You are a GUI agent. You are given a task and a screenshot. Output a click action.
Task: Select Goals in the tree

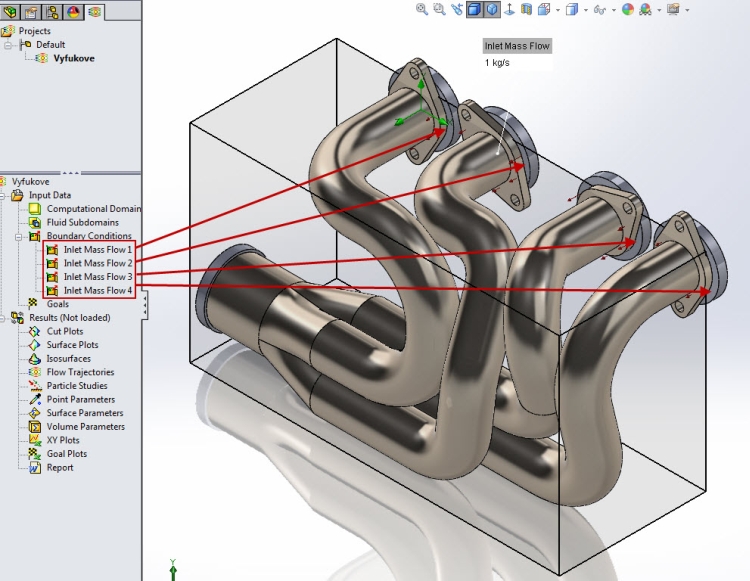[57, 304]
